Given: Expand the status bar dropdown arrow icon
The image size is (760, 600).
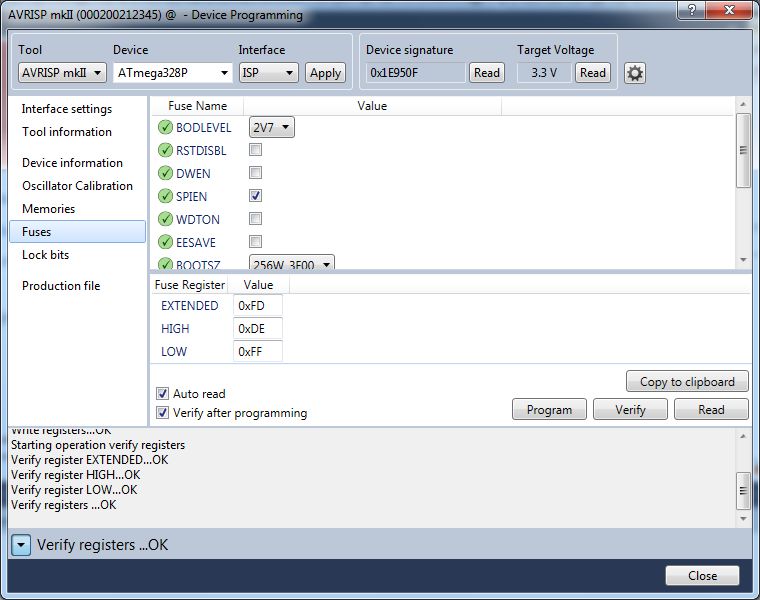Looking at the screenshot, I should 21,545.
